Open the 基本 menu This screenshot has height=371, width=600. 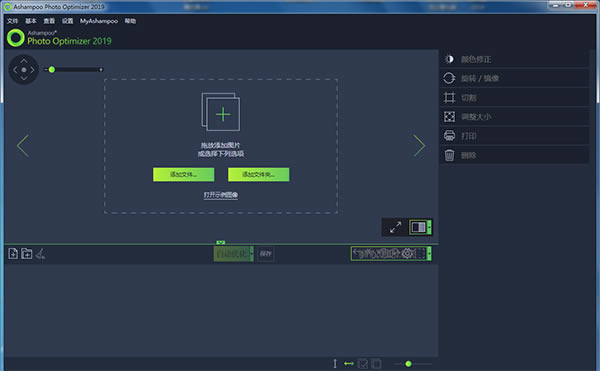point(31,21)
